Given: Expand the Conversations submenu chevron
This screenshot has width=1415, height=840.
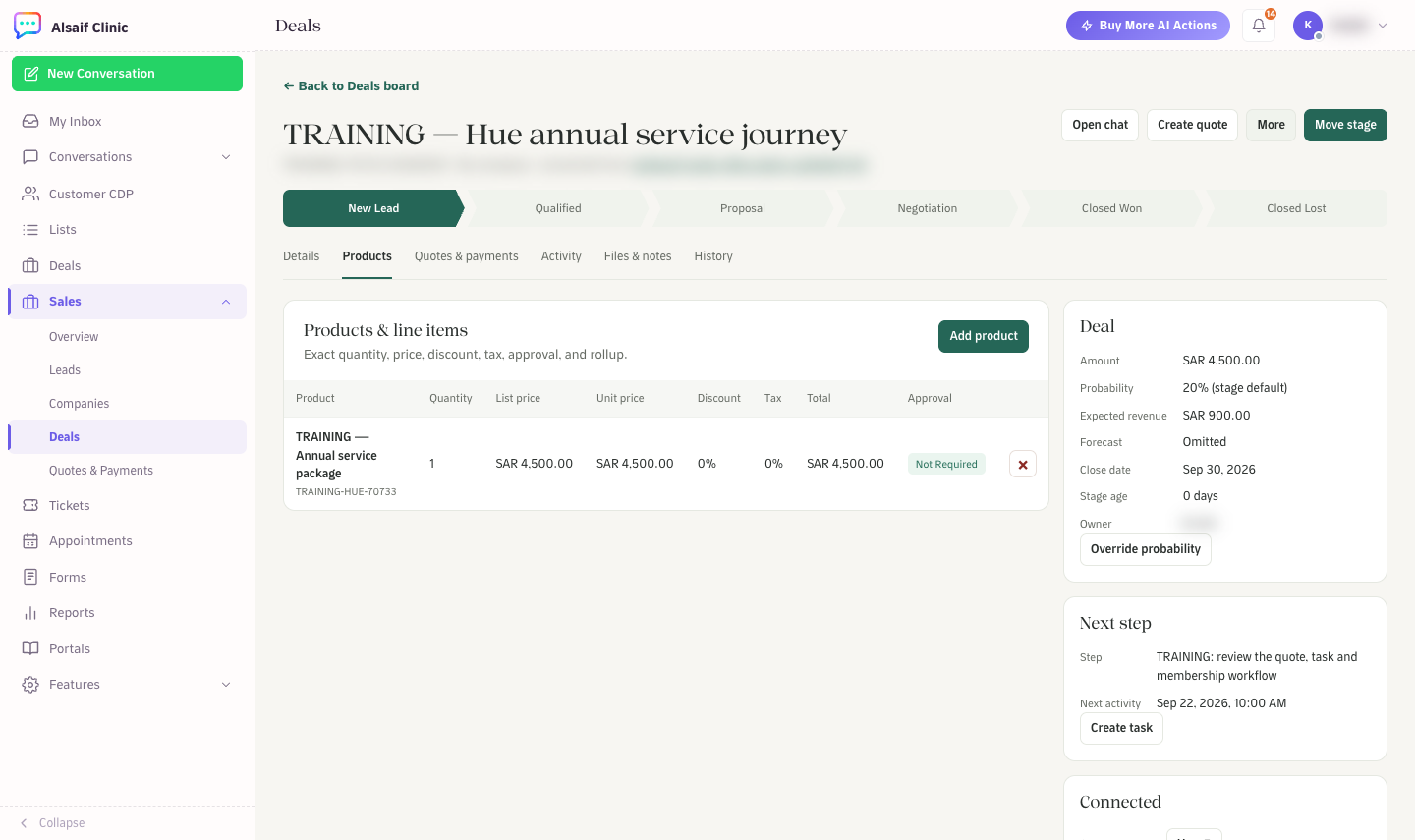Looking at the screenshot, I should point(226,157).
